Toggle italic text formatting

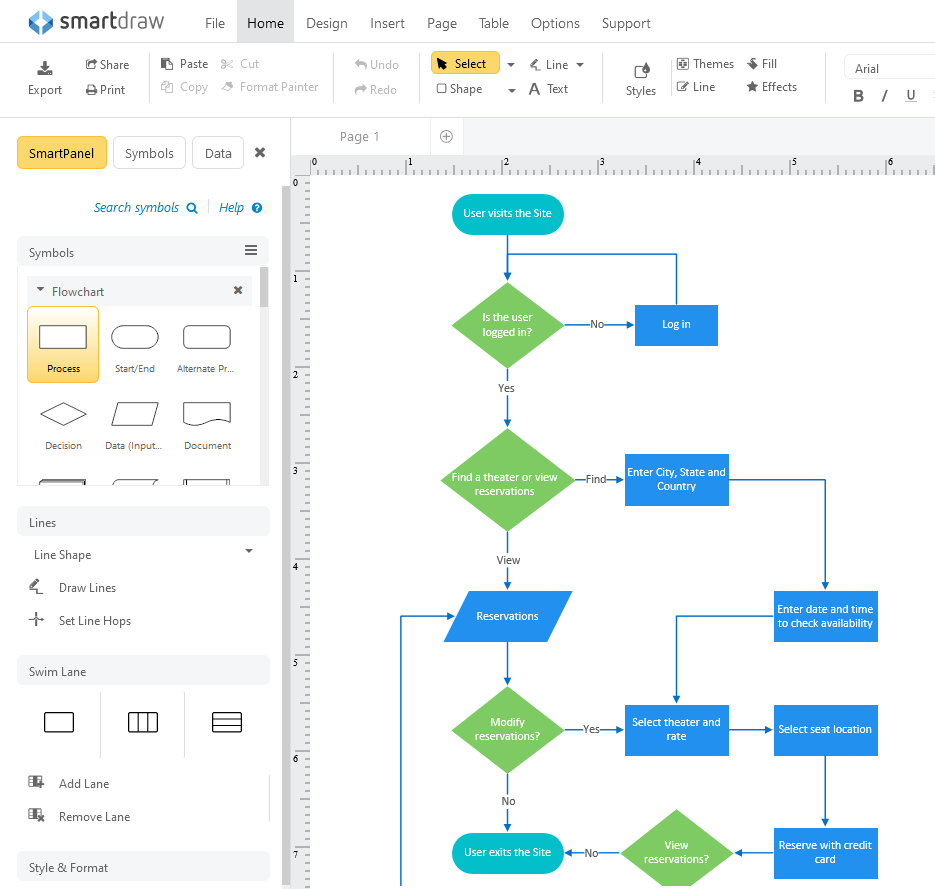(885, 96)
